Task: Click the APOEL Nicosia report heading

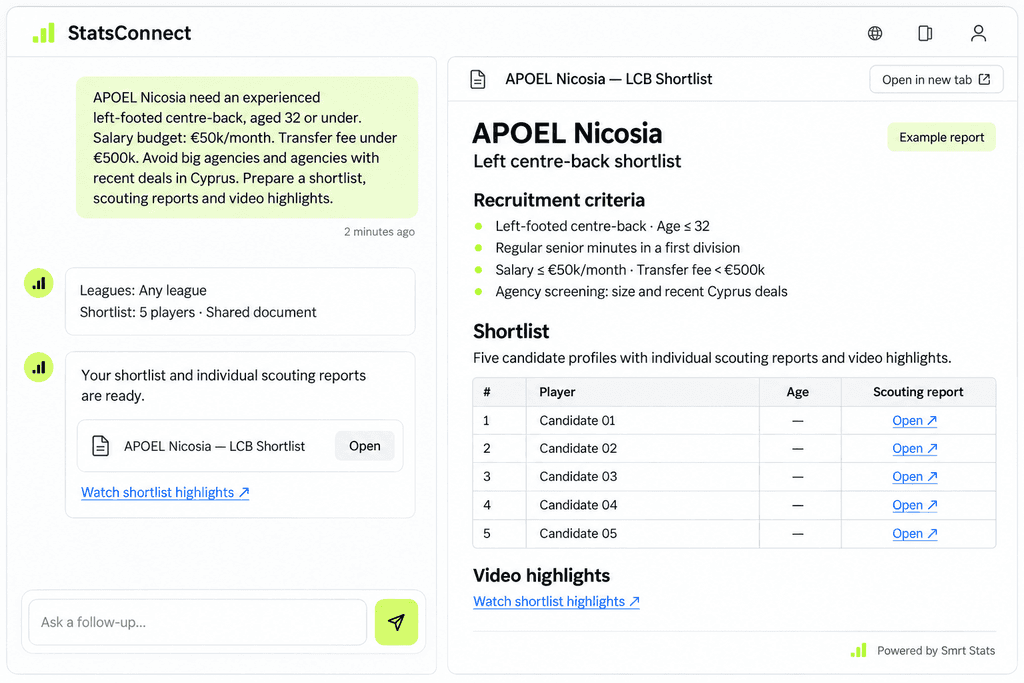Action: [x=567, y=134]
